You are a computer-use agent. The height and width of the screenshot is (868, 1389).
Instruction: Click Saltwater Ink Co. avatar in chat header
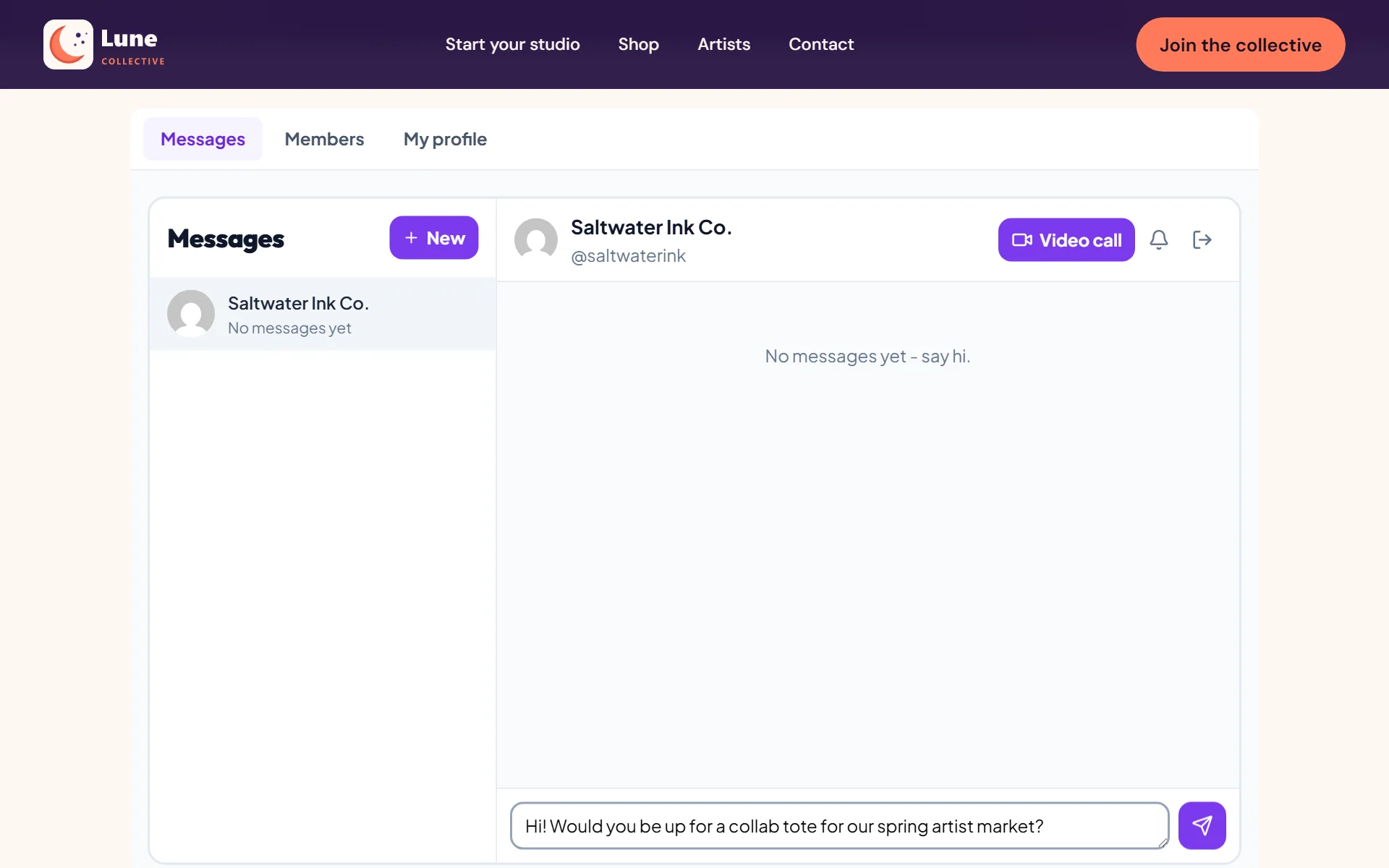[x=536, y=239]
